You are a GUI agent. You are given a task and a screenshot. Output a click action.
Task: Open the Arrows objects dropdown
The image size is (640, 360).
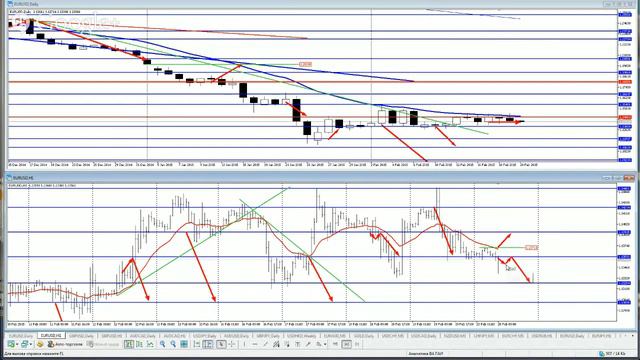(325, 344)
